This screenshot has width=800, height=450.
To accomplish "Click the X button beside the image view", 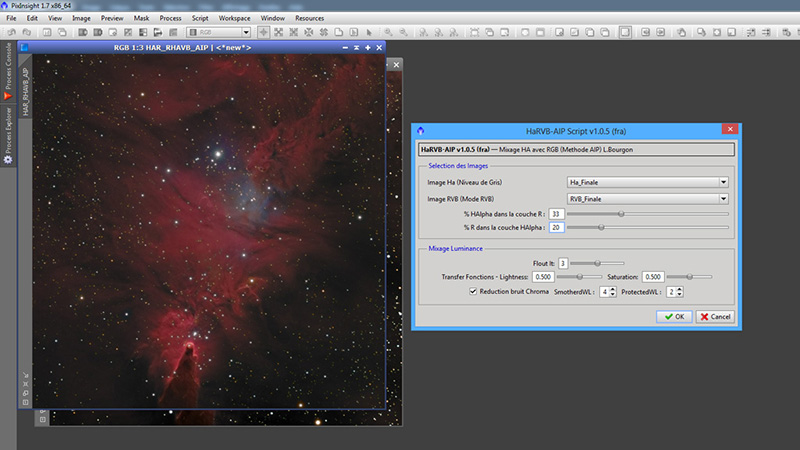I will (x=394, y=64).
